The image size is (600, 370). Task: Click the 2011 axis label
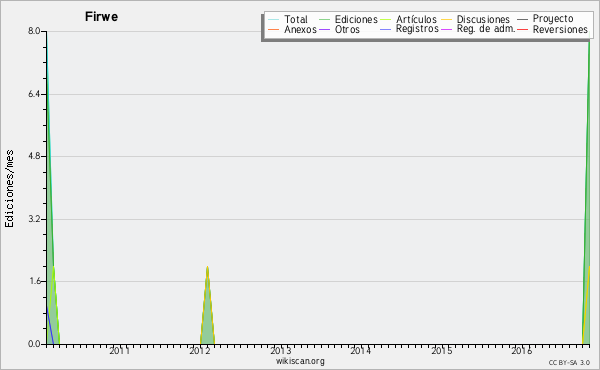click(119, 350)
